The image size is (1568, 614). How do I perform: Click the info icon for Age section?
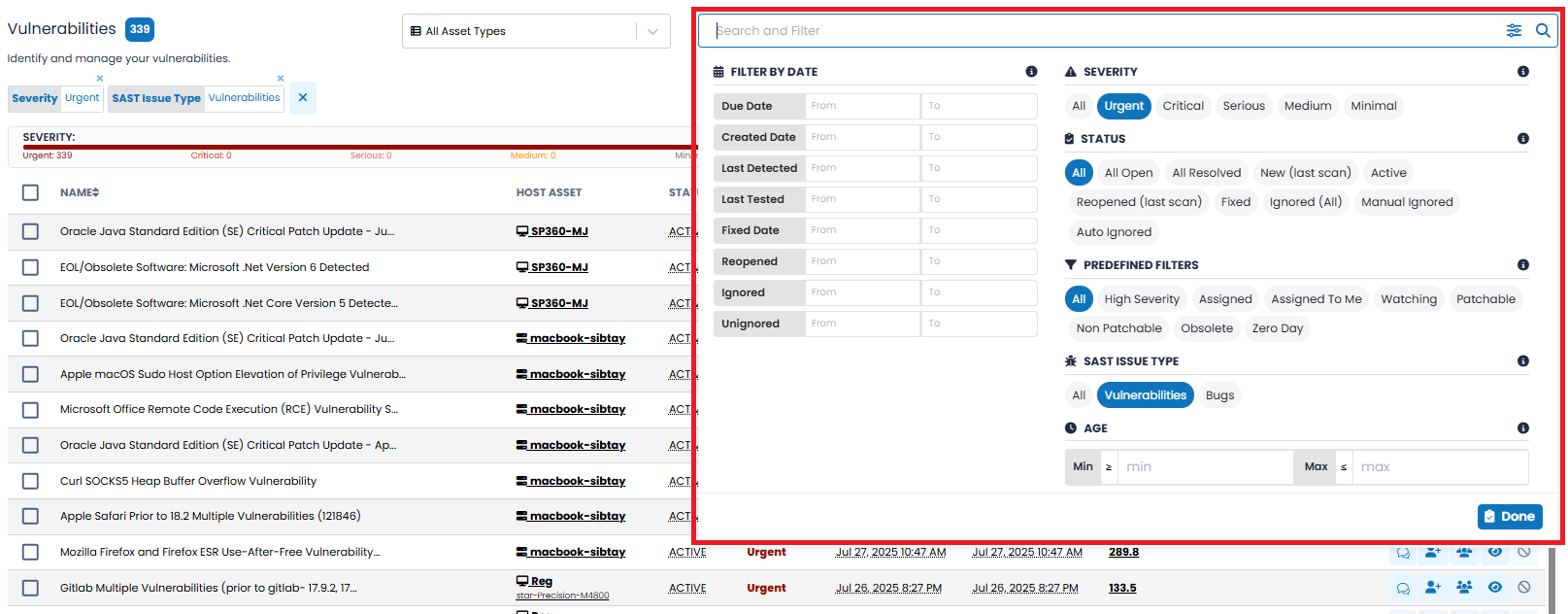[1523, 428]
